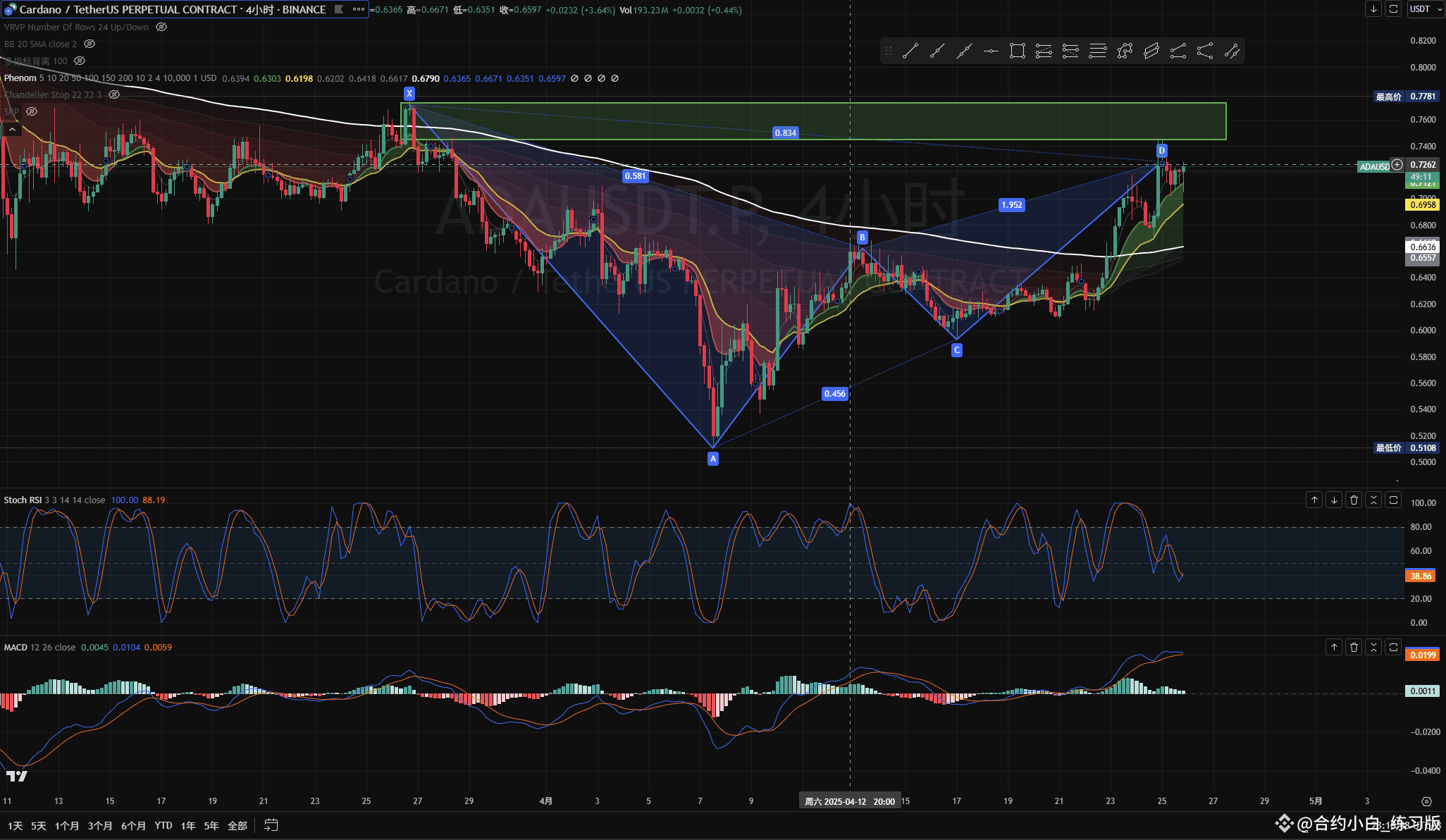Image resolution: width=1446 pixels, height=840 pixels.
Task: Select the 全部 time range
Action: 237,825
